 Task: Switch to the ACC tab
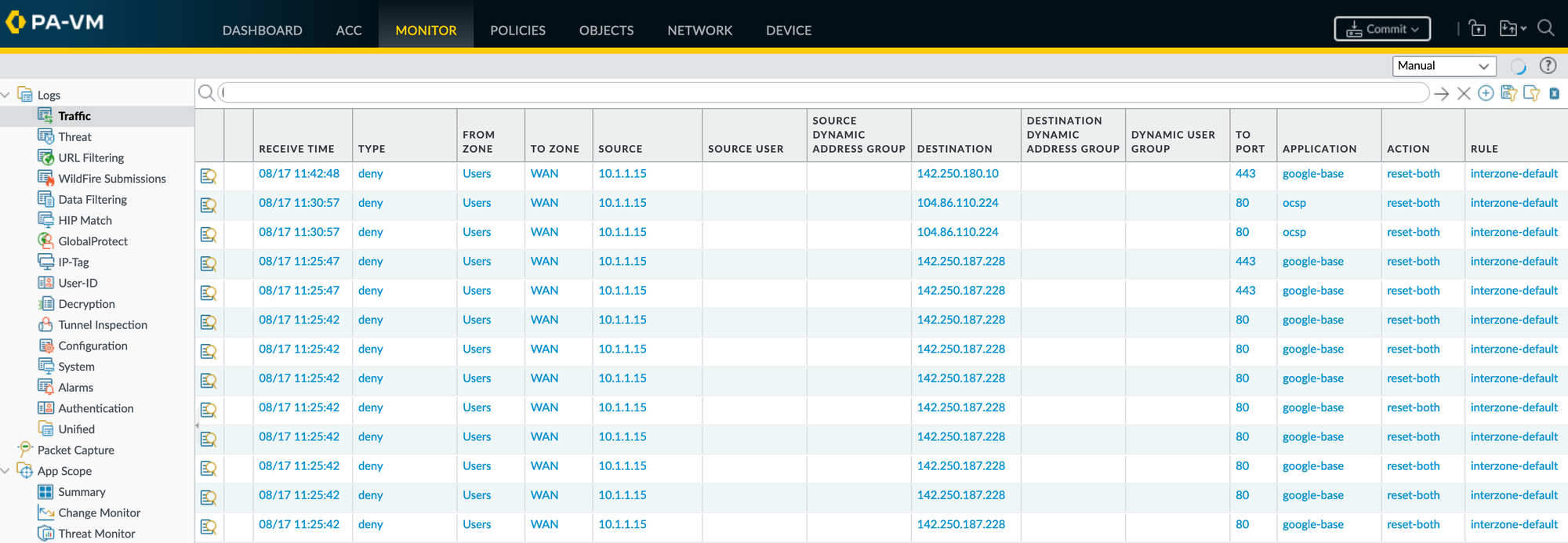pyautogui.click(x=349, y=31)
